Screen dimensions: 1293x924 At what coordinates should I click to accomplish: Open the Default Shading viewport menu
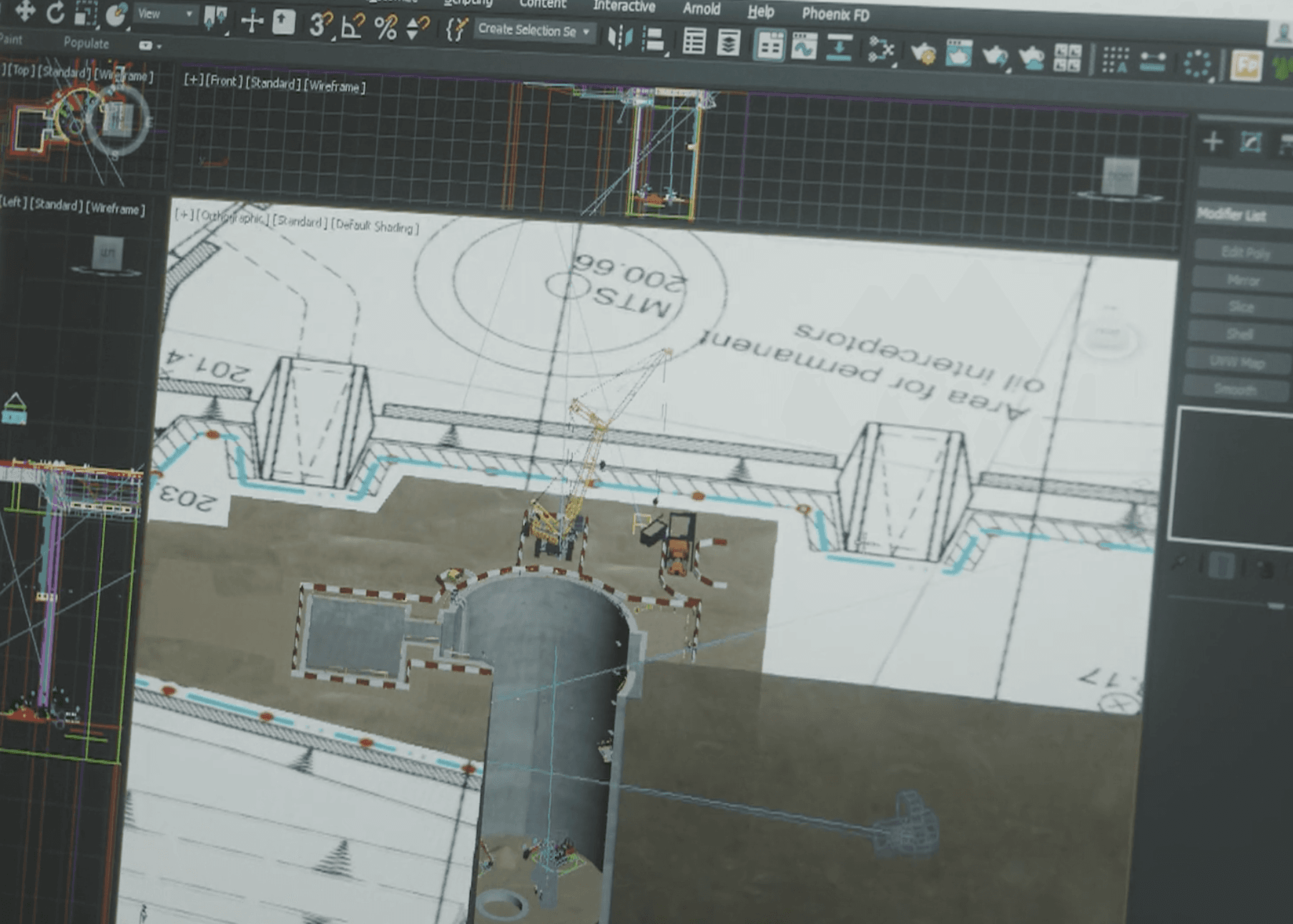pos(375,226)
